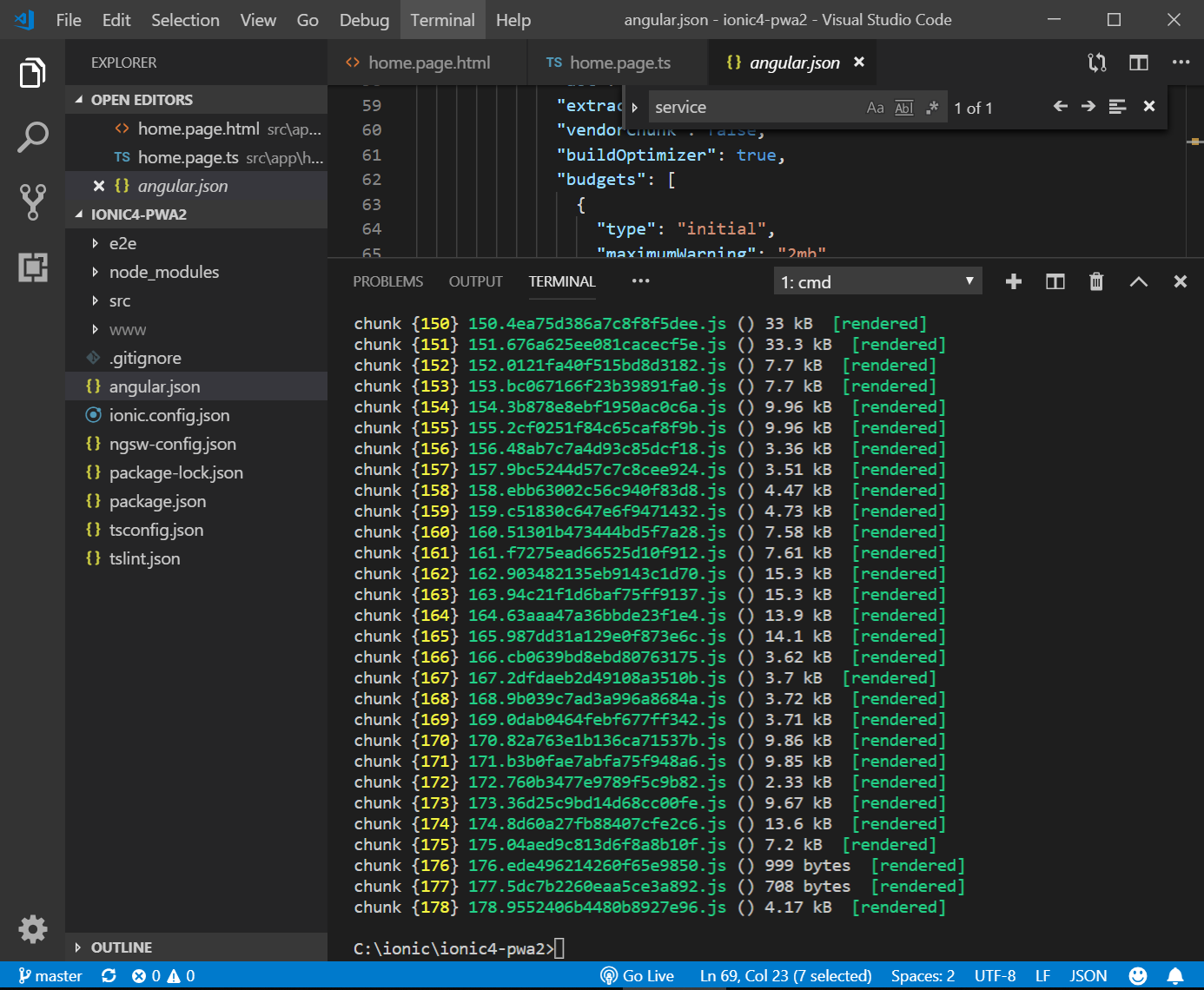The height and width of the screenshot is (990, 1204).
Task: Toggle Match Case in find widget
Action: click(875, 108)
